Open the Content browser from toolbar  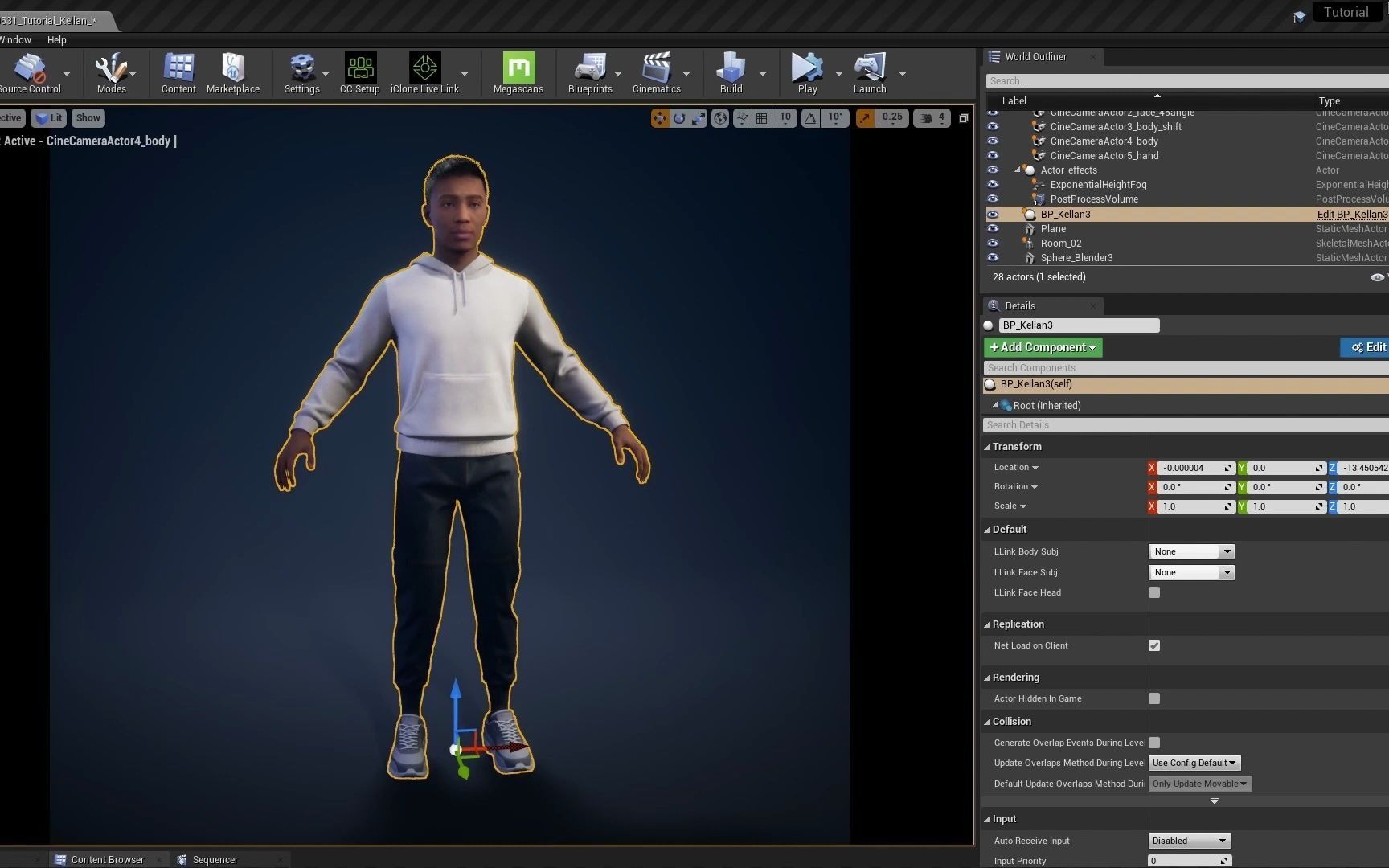point(178,73)
